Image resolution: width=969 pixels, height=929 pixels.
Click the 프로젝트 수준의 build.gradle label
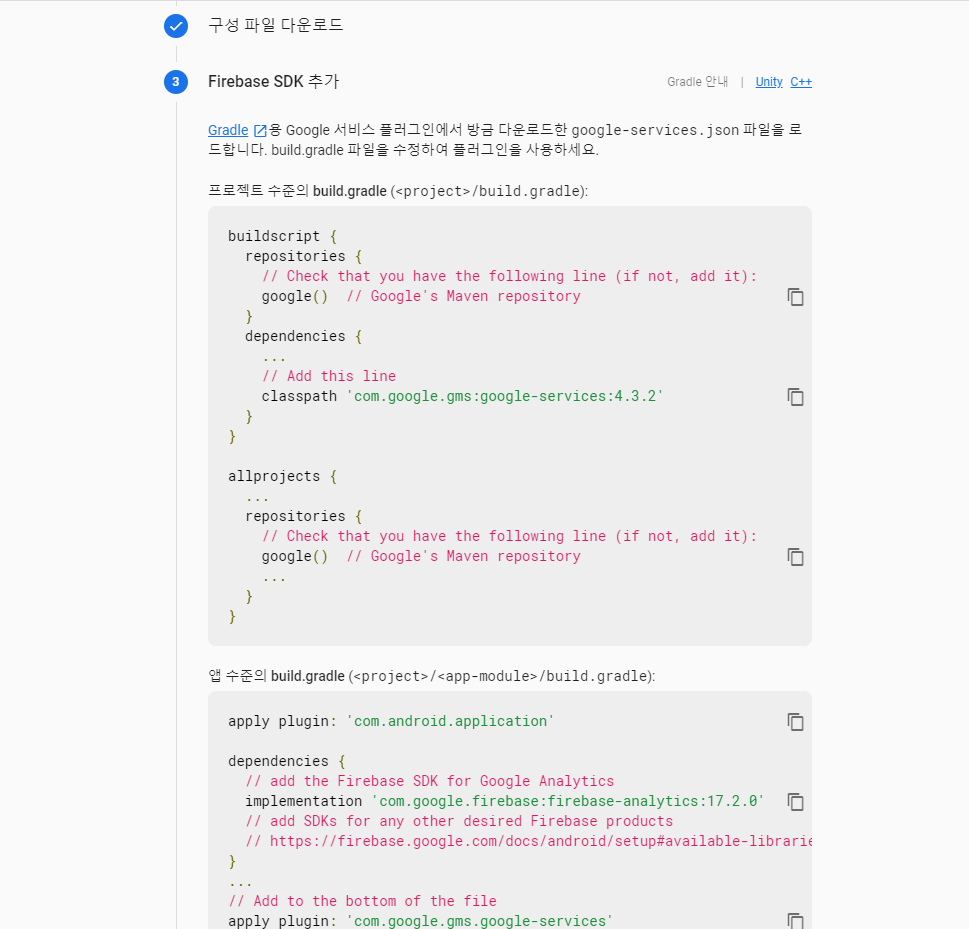click(398, 191)
